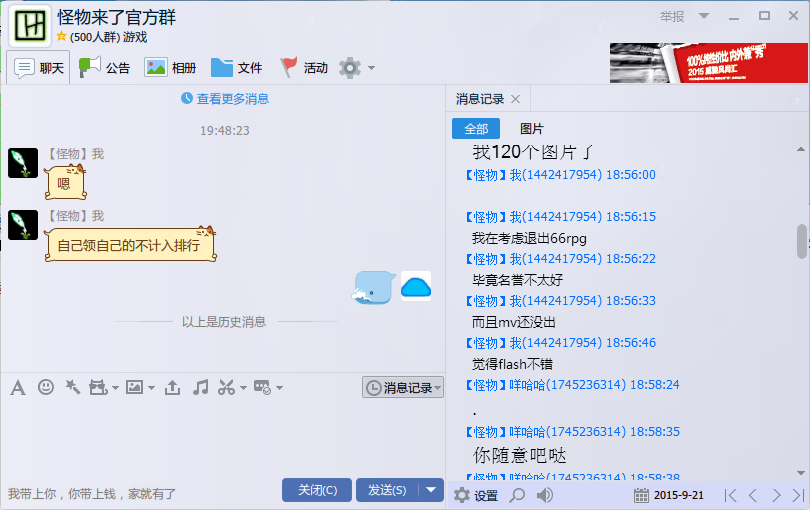The width and height of the screenshot is (810, 510).
Task: Click scroll up arrow in message records
Action: click(x=801, y=149)
